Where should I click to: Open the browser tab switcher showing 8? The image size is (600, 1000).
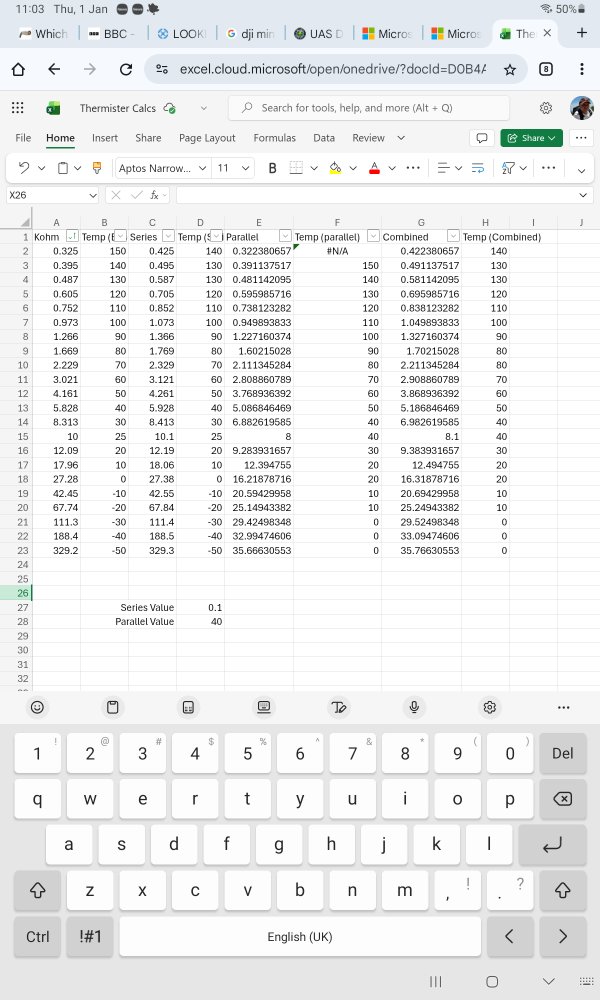coord(546,69)
